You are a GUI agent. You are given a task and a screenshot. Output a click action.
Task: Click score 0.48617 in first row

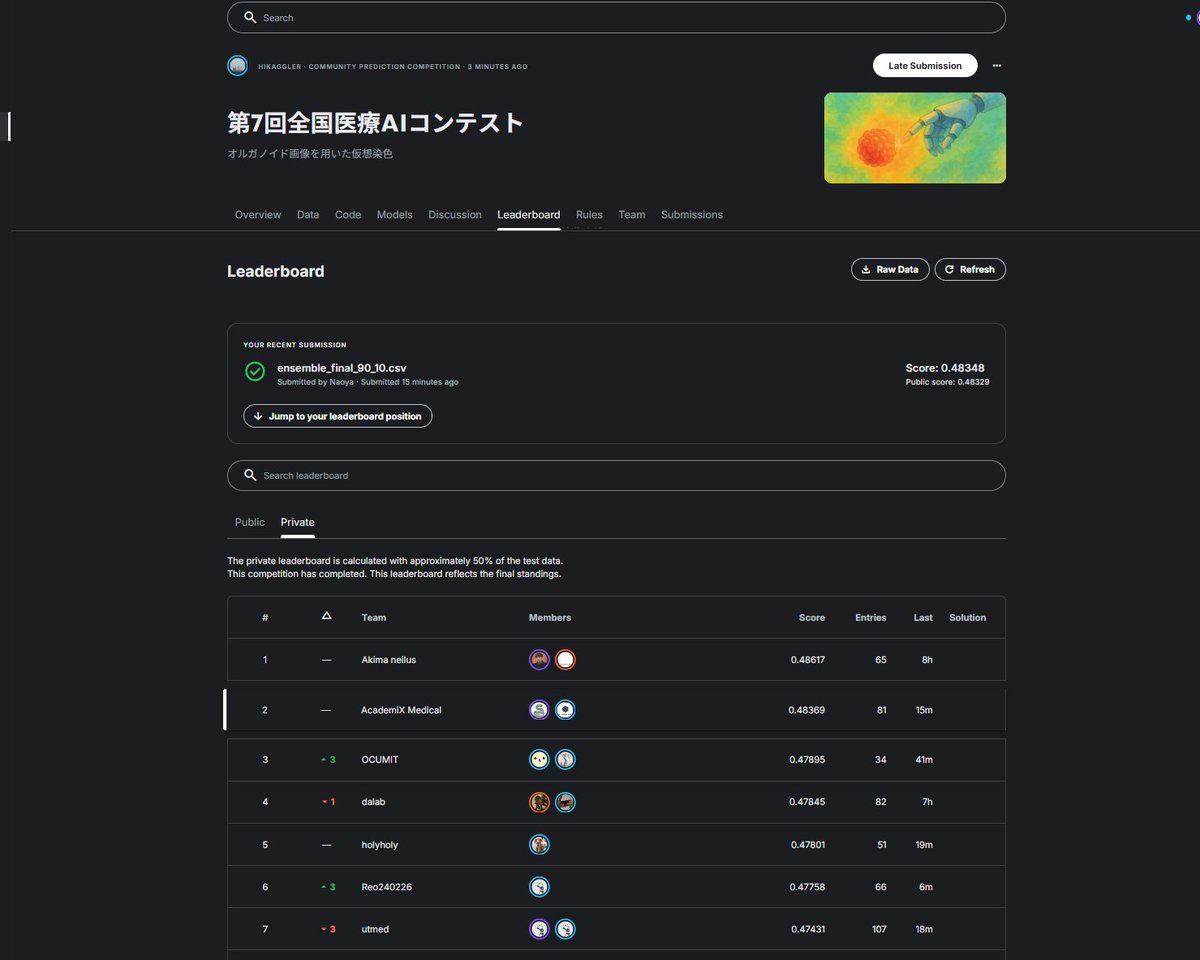click(x=807, y=660)
